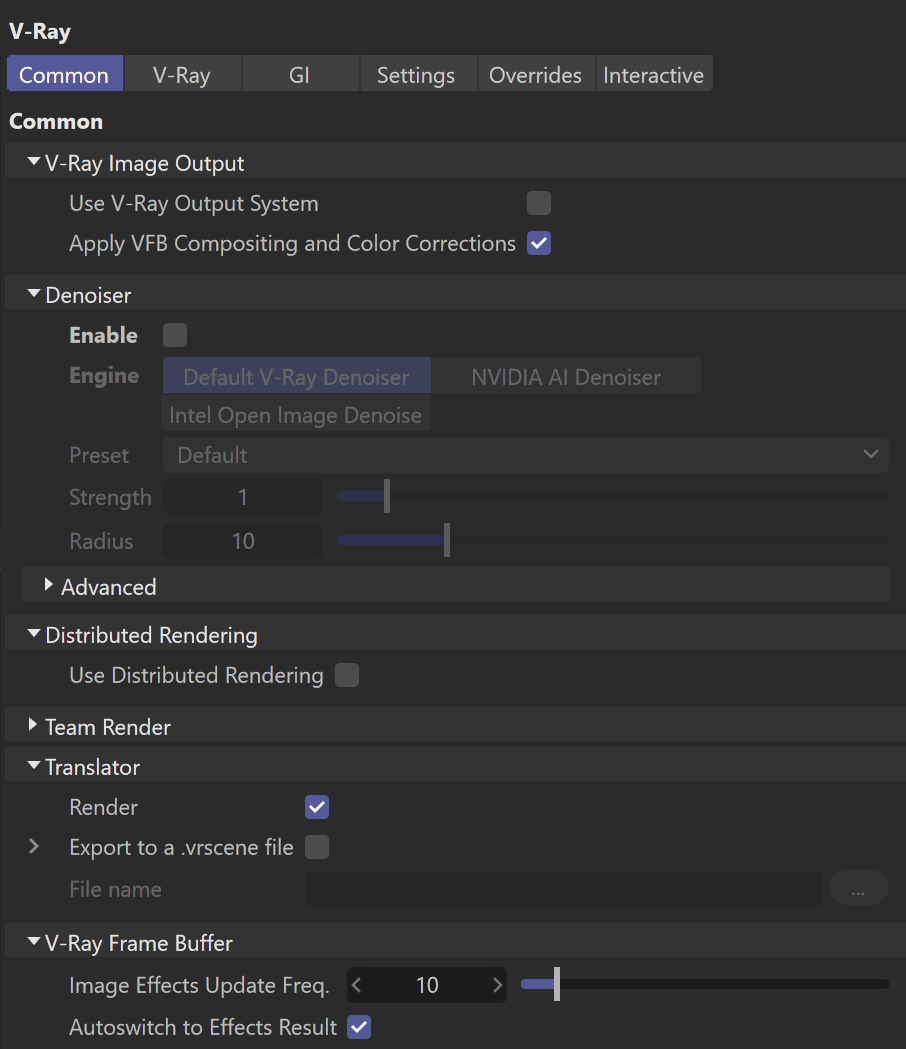Check Export to a .vrscene file
The image size is (906, 1049).
pyautogui.click(x=316, y=848)
